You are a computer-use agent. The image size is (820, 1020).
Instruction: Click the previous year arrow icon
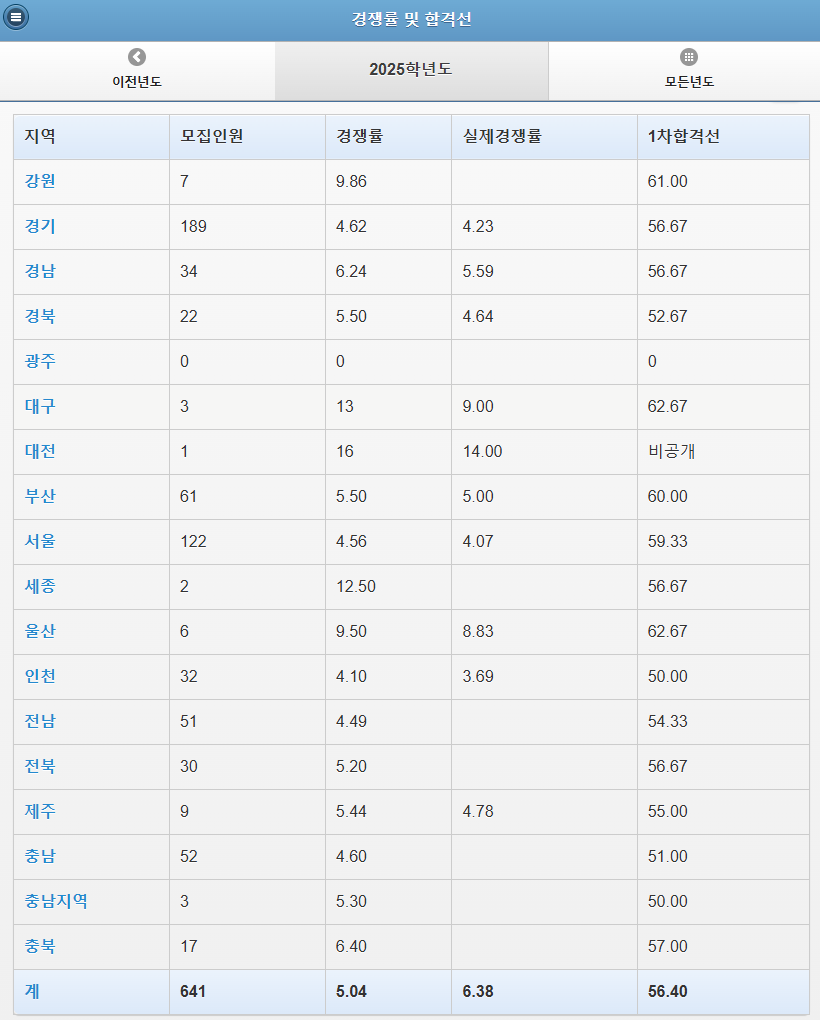137,58
